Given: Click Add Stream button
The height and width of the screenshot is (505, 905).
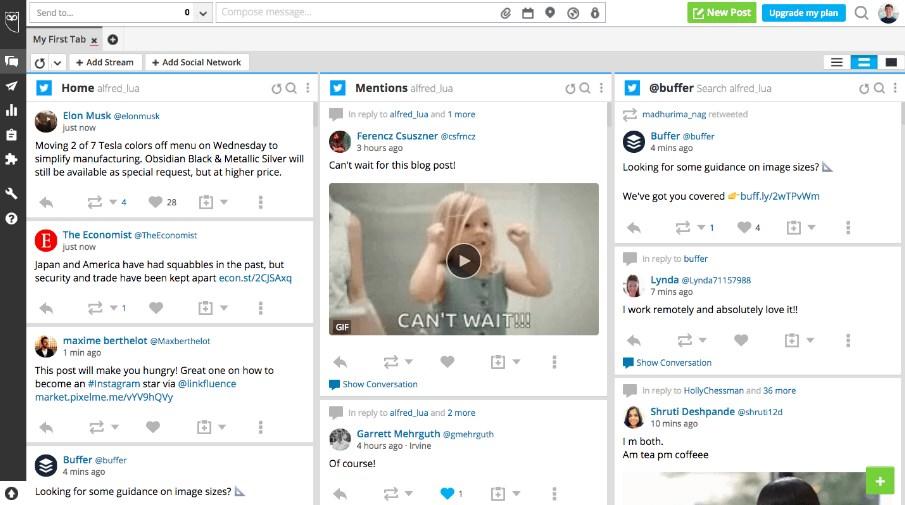Looking at the screenshot, I should (104, 62).
